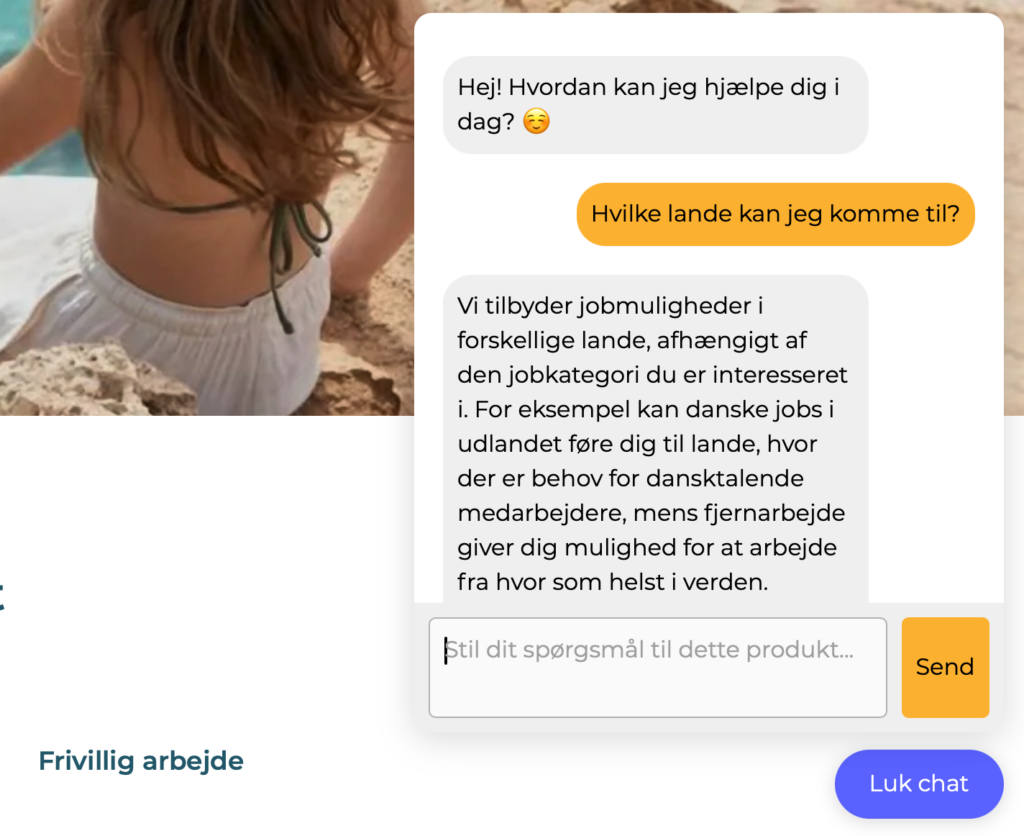Click the orange user message bubble
Viewport: 1024px width, 836px height.
pos(775,214)
